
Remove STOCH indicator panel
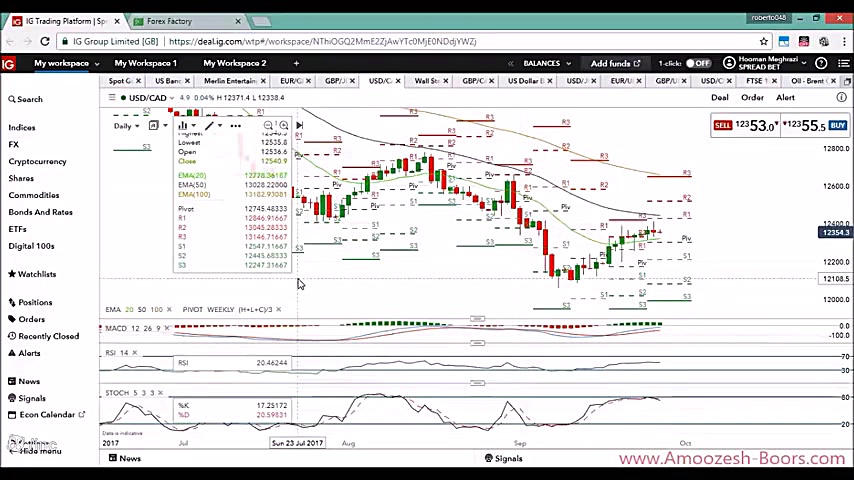pyautogui.click(x=160, y=393)
